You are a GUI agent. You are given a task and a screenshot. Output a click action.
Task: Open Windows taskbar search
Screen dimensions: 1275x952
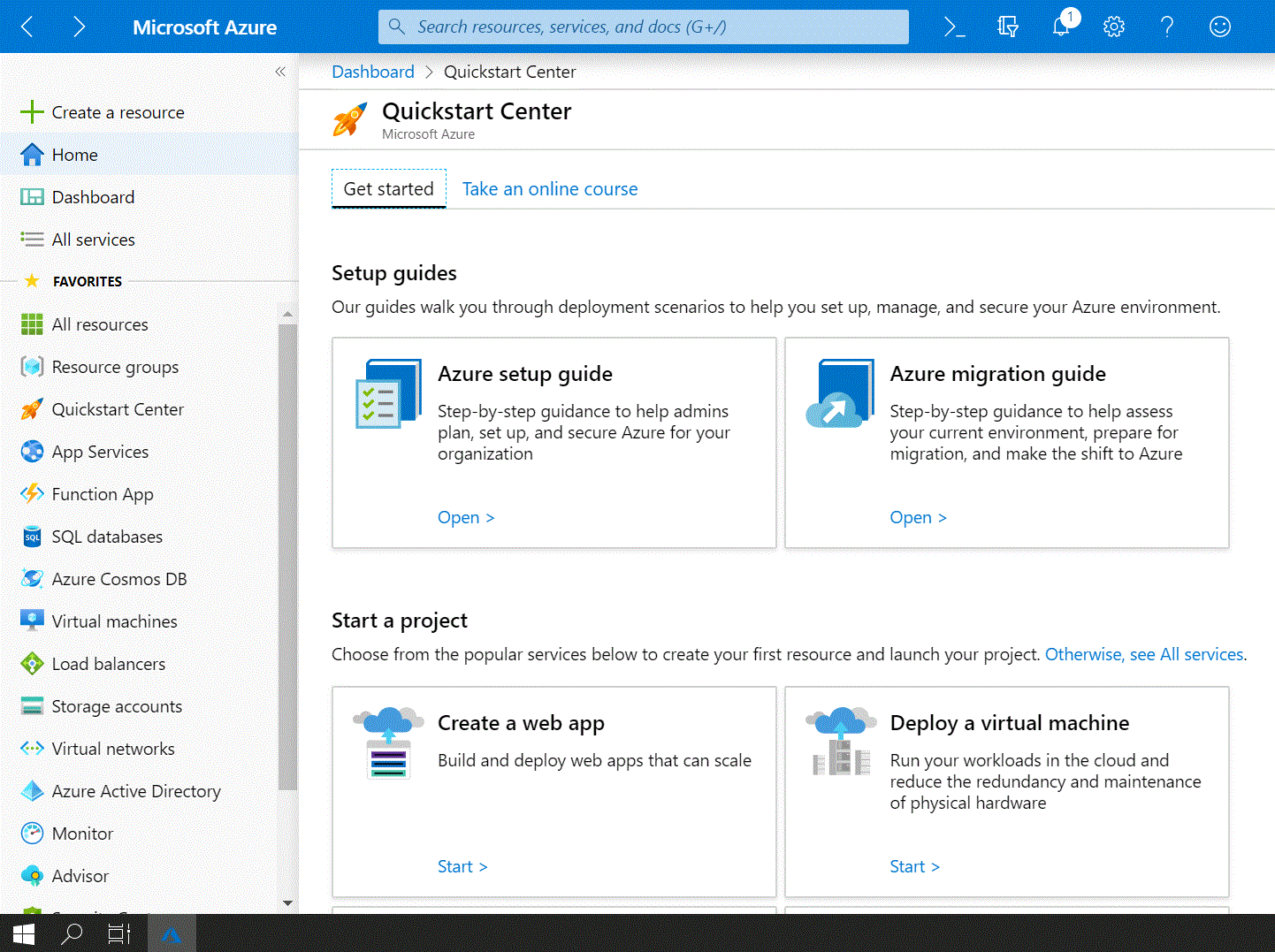coord(72,933)
